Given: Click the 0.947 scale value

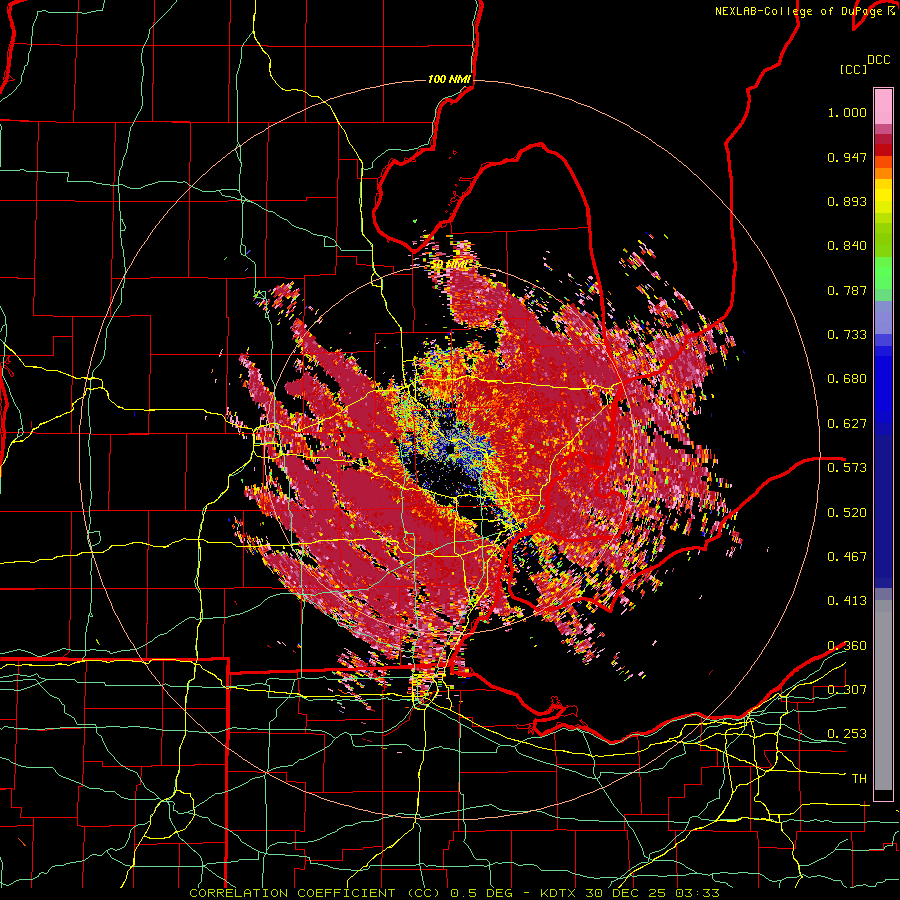Looking at the screenshot, I should point(847,157).
